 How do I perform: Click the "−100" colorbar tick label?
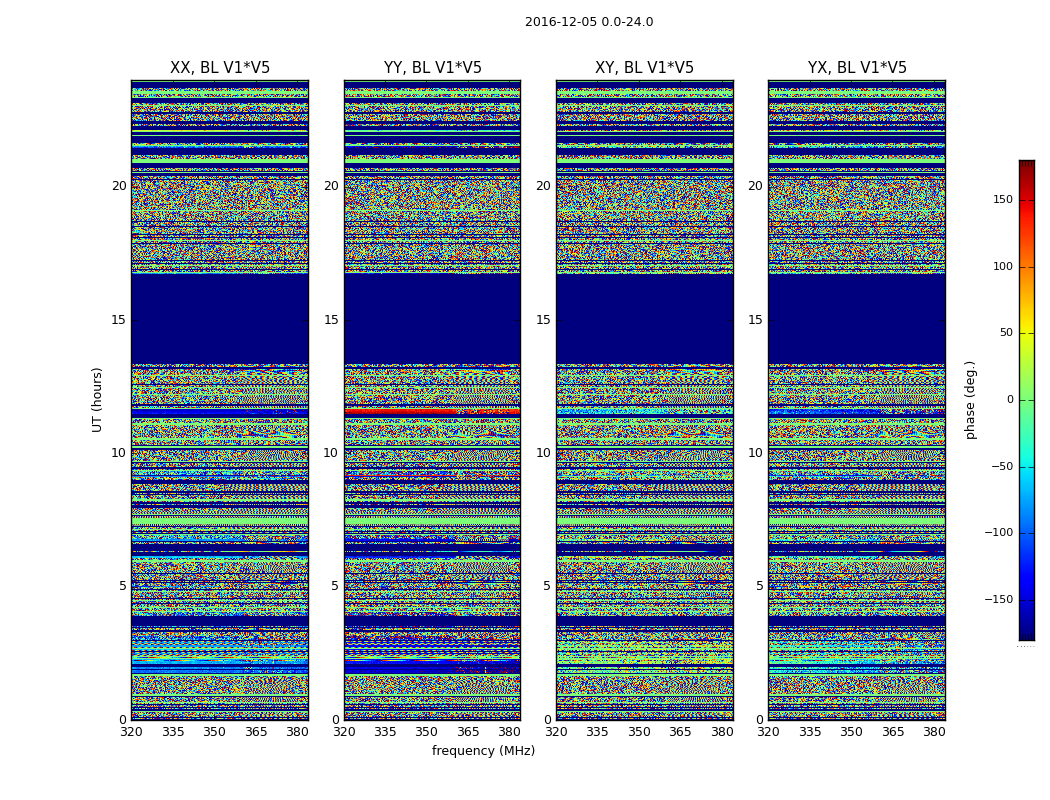click(998, 532)
